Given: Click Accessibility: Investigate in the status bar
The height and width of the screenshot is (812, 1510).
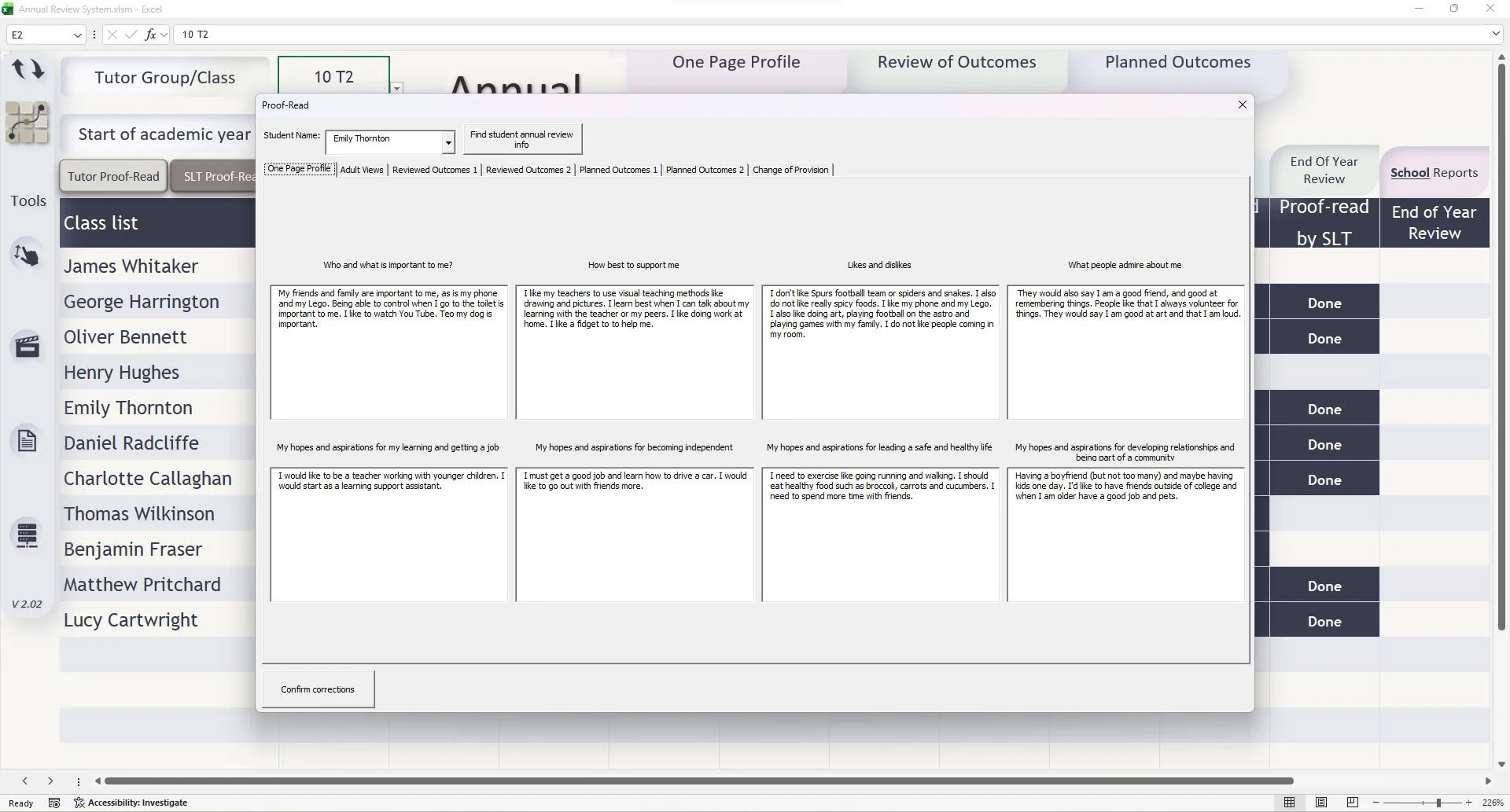Looking at the screenshot, I should point(131,803).
